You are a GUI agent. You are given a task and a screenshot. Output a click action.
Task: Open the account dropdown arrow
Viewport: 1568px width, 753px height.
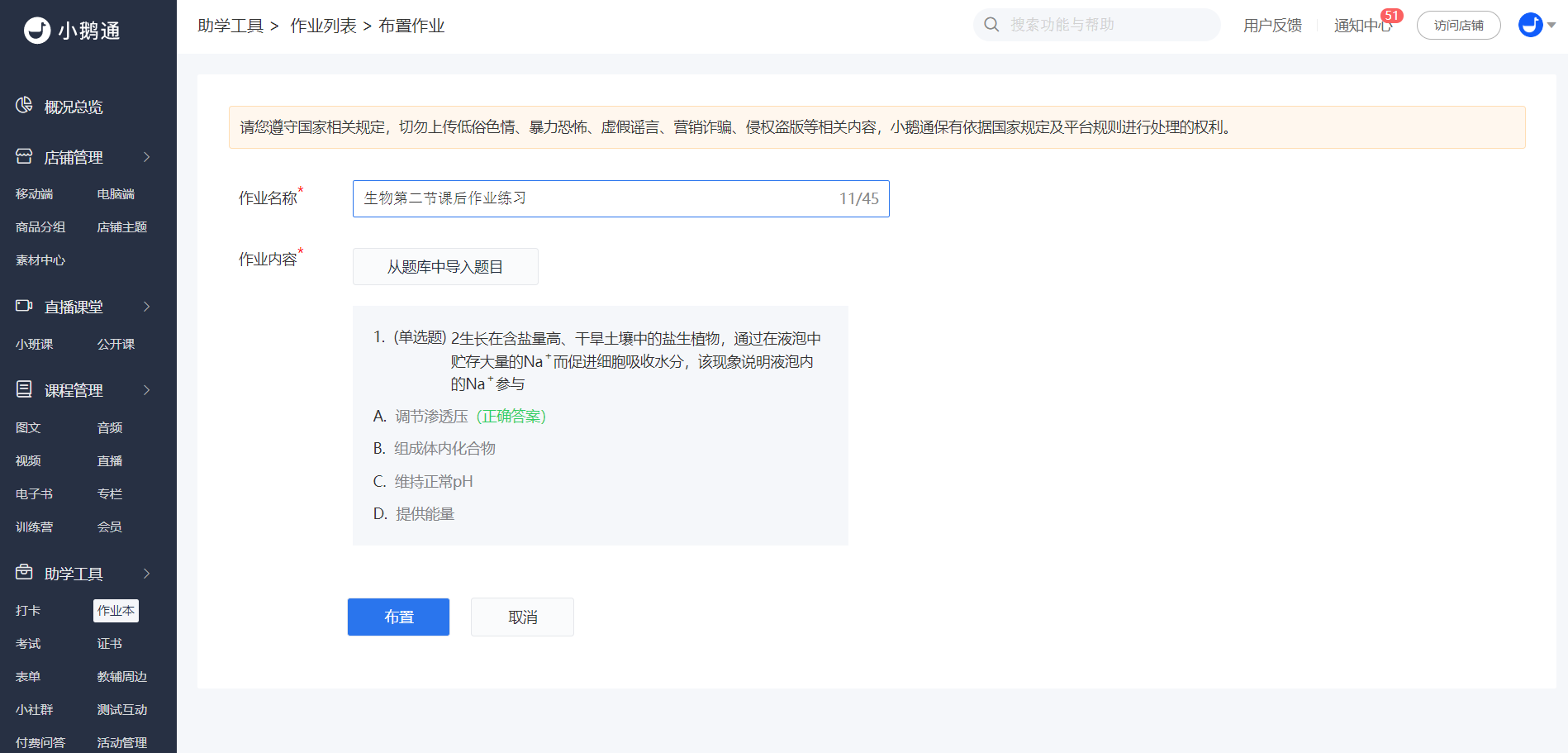[1551, 25]
